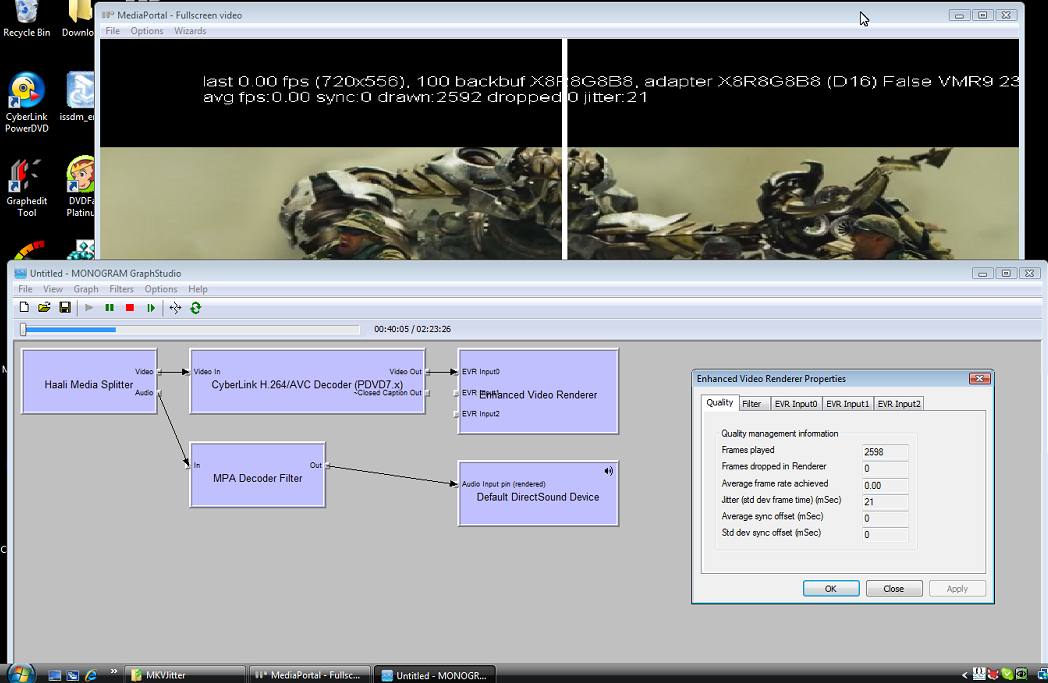
Task: Save the graph with the floppy disk icon
Action: tap(65, 307)
